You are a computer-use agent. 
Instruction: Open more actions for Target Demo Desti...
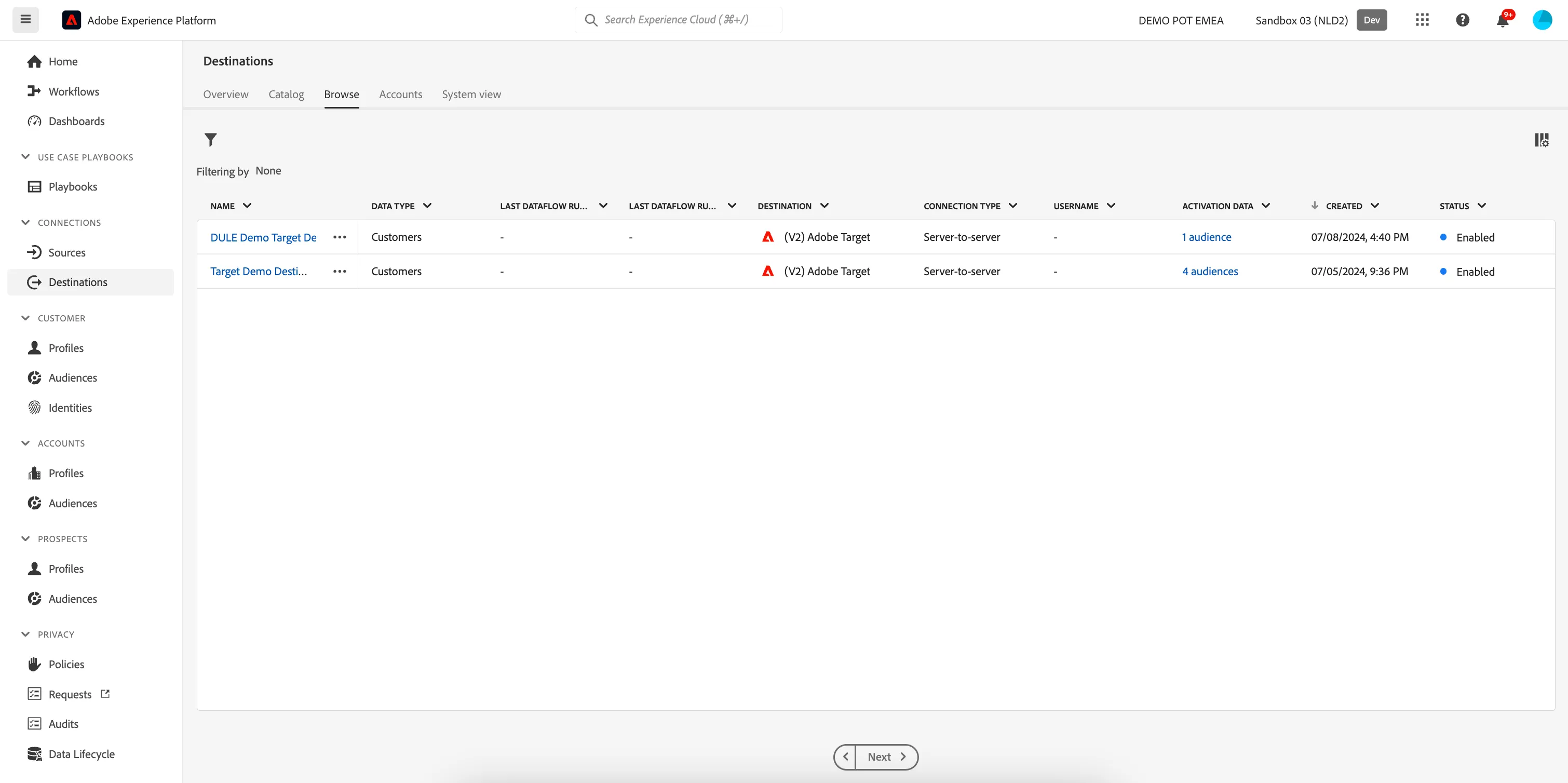340,272
